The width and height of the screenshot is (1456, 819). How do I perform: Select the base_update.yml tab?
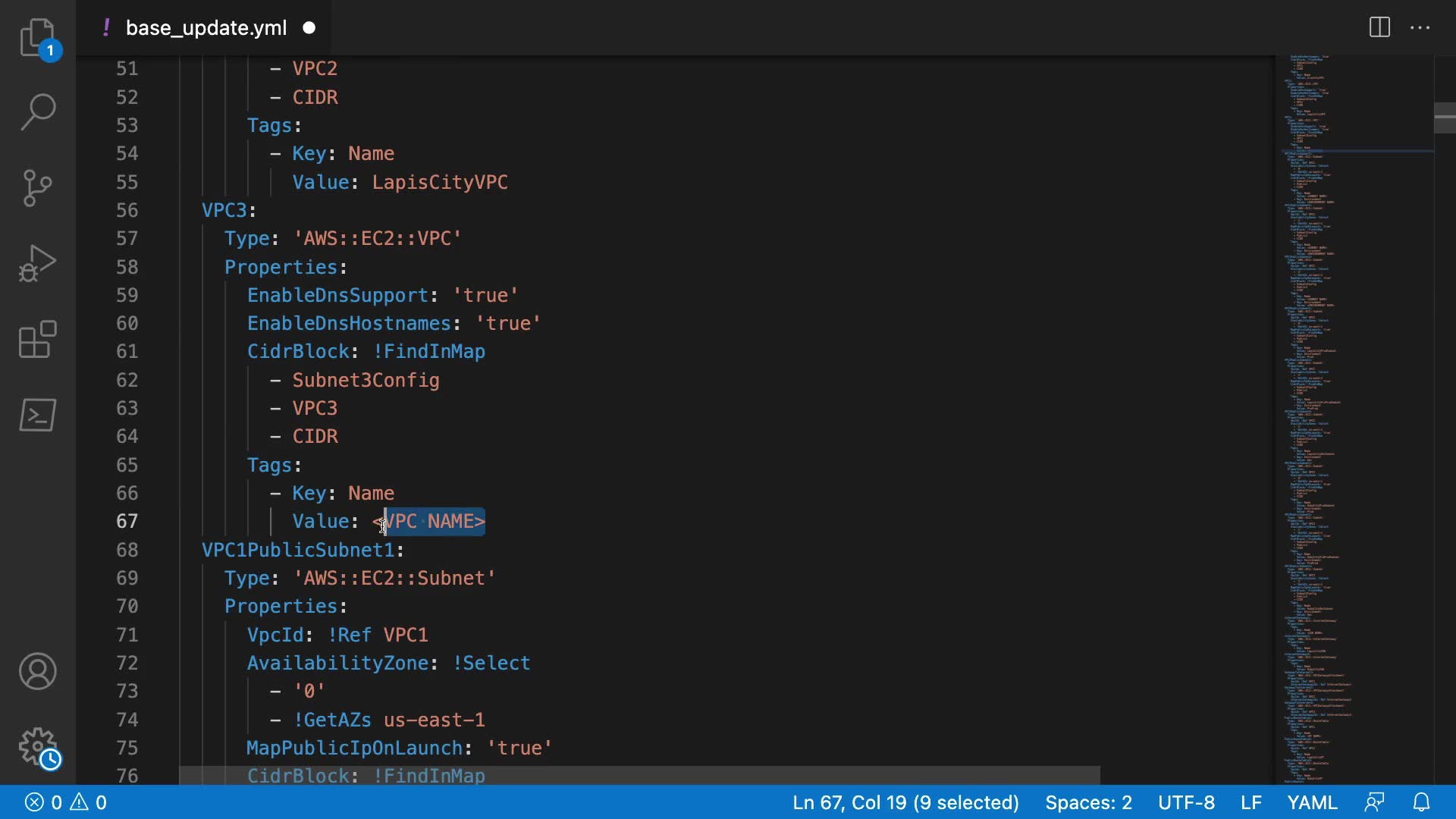pos(206,28)
